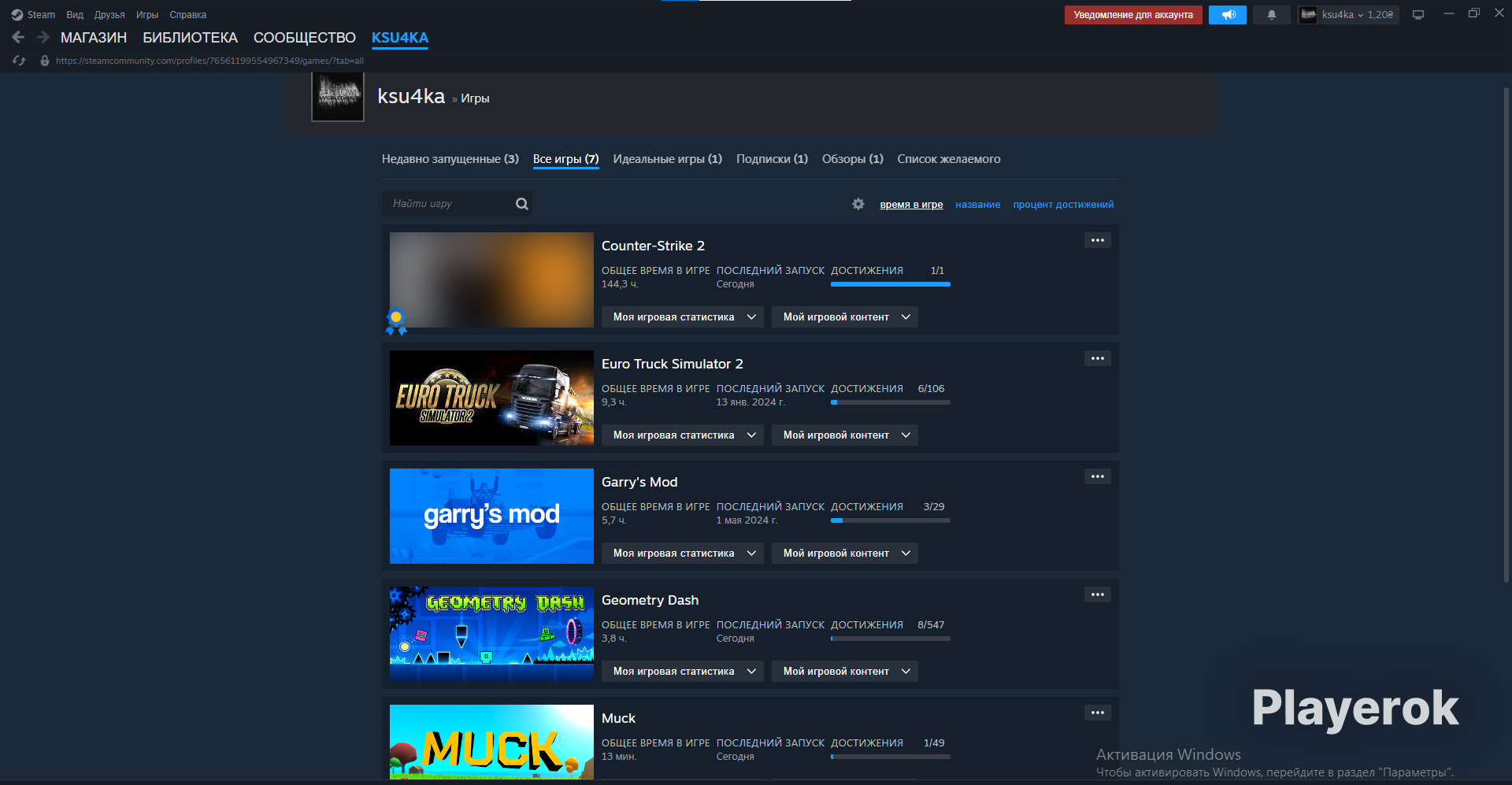The height and width of the screenshot is (785, 1512).
Task: Click the perfect-game ribbon badge on Counter-Strike 2
Action: (396, 321)
